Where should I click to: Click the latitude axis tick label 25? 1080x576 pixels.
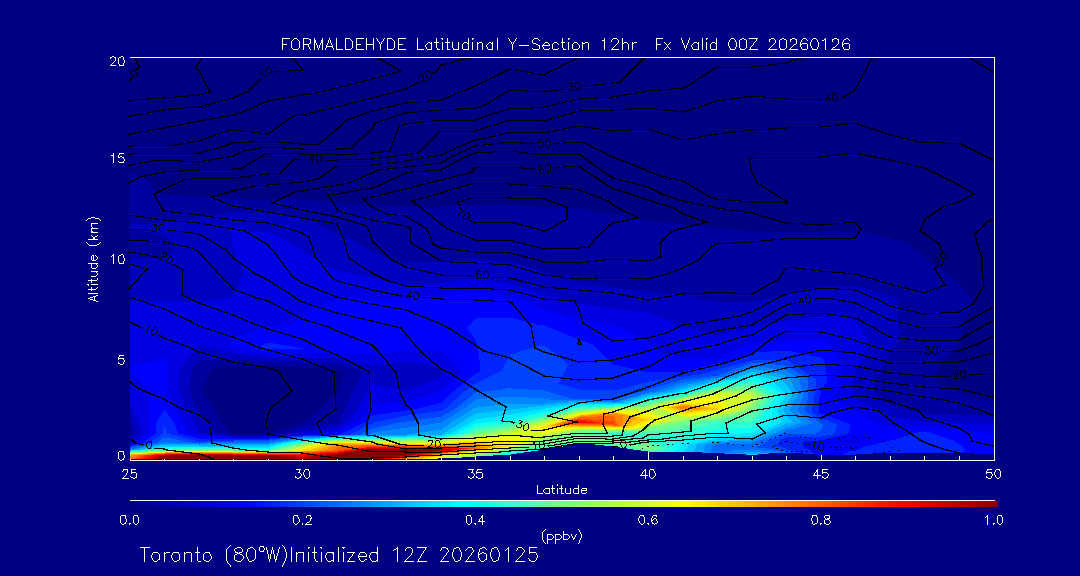[129, 474]
